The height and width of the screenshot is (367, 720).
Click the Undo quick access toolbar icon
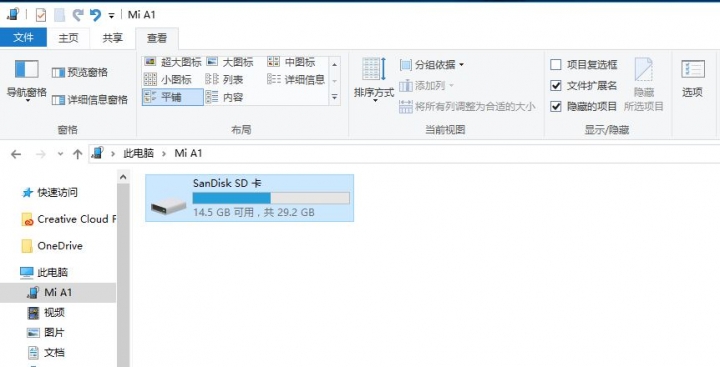pos(95,15)
